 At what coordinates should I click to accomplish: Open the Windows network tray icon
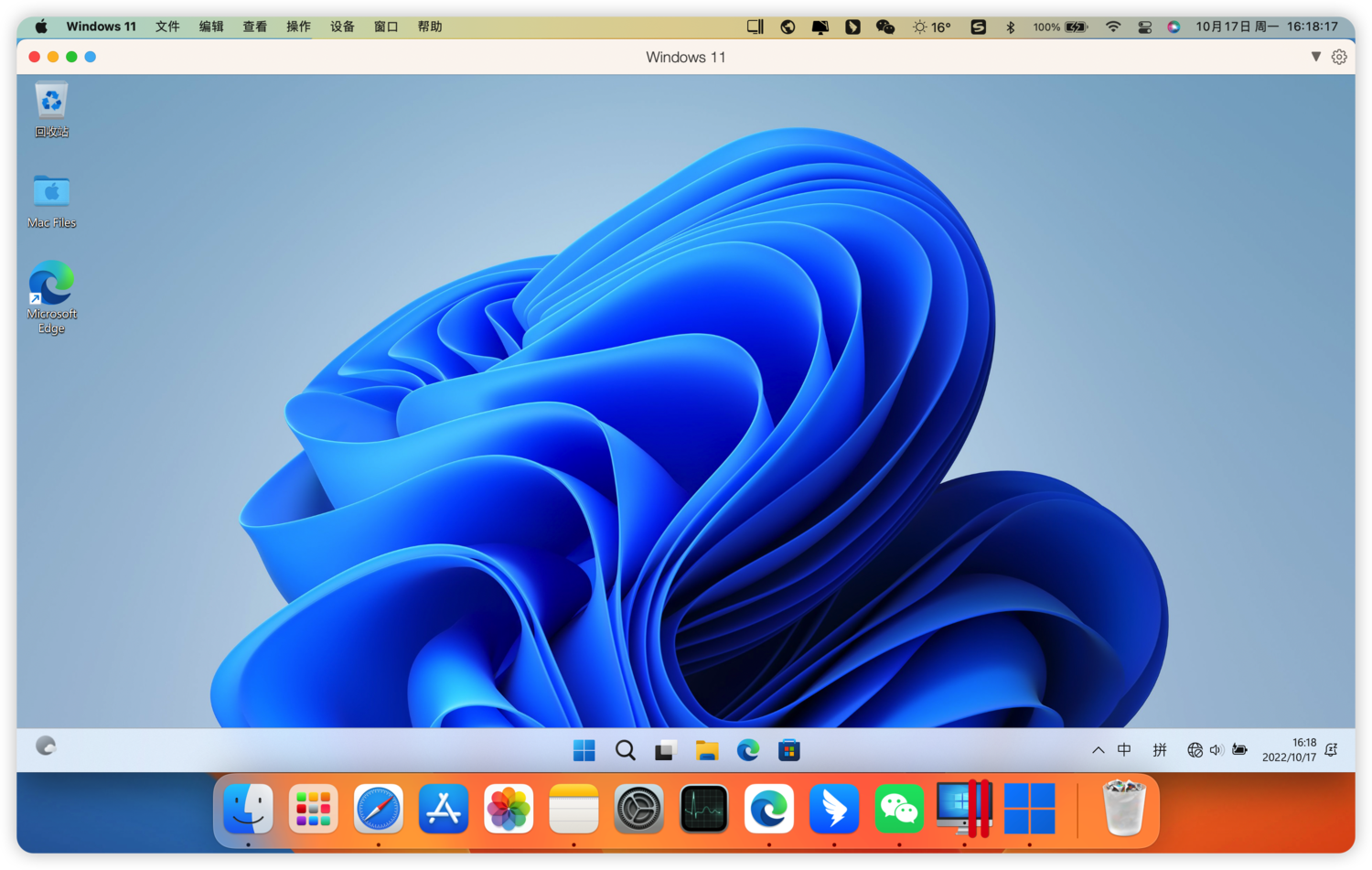pyautogui.click(x=1195, y=750)
